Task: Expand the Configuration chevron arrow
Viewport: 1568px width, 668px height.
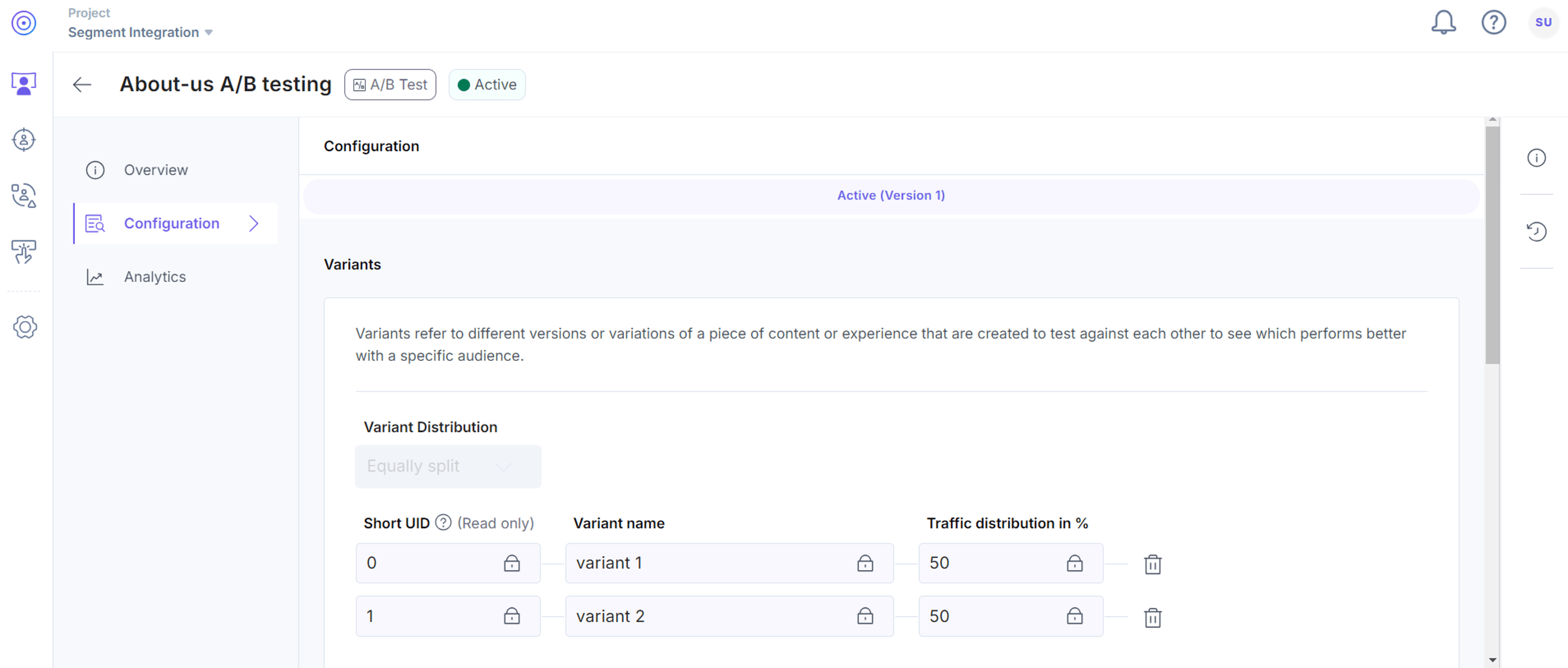Action: tap(254, 223)
